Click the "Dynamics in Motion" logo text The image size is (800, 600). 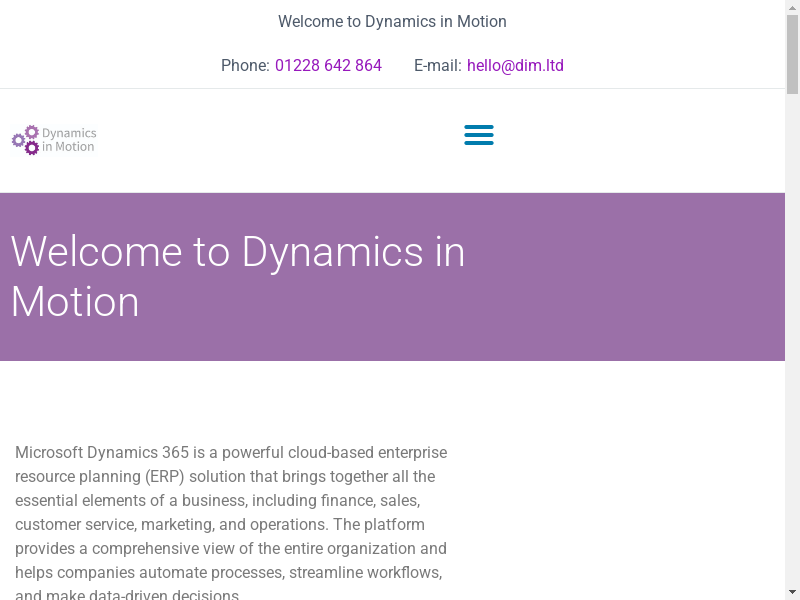click(69, 140)
